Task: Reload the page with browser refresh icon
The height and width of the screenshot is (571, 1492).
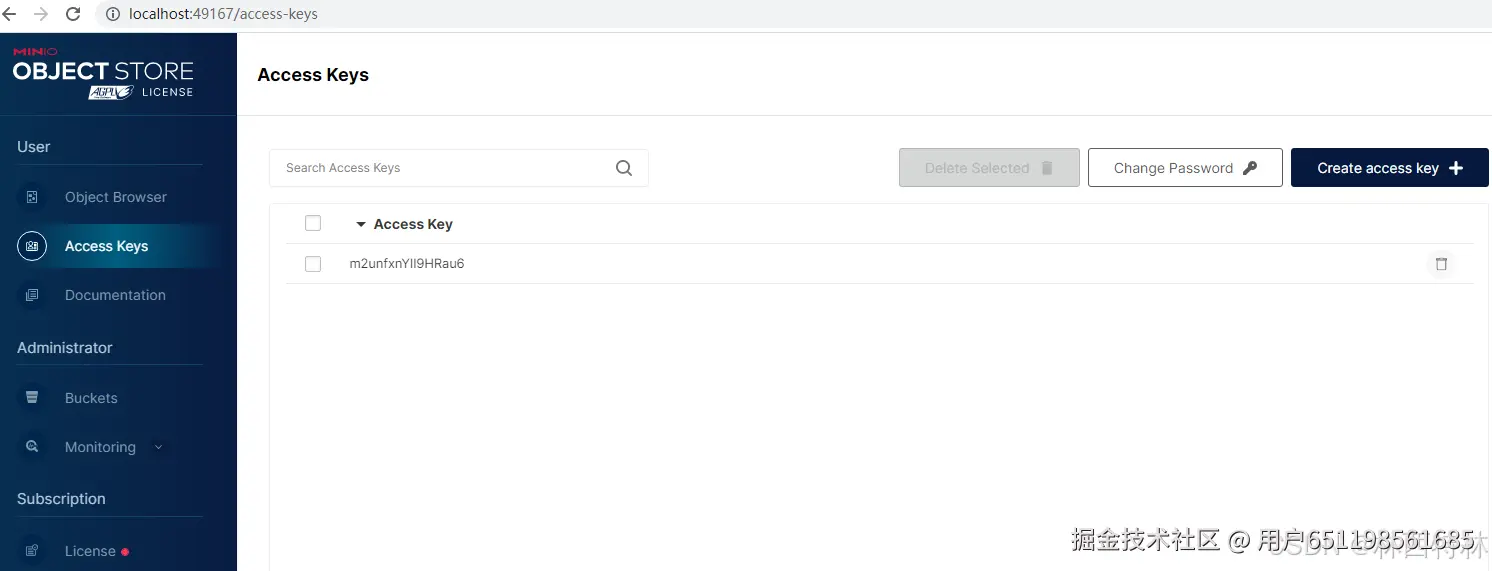Action: (x=73, y=14)
